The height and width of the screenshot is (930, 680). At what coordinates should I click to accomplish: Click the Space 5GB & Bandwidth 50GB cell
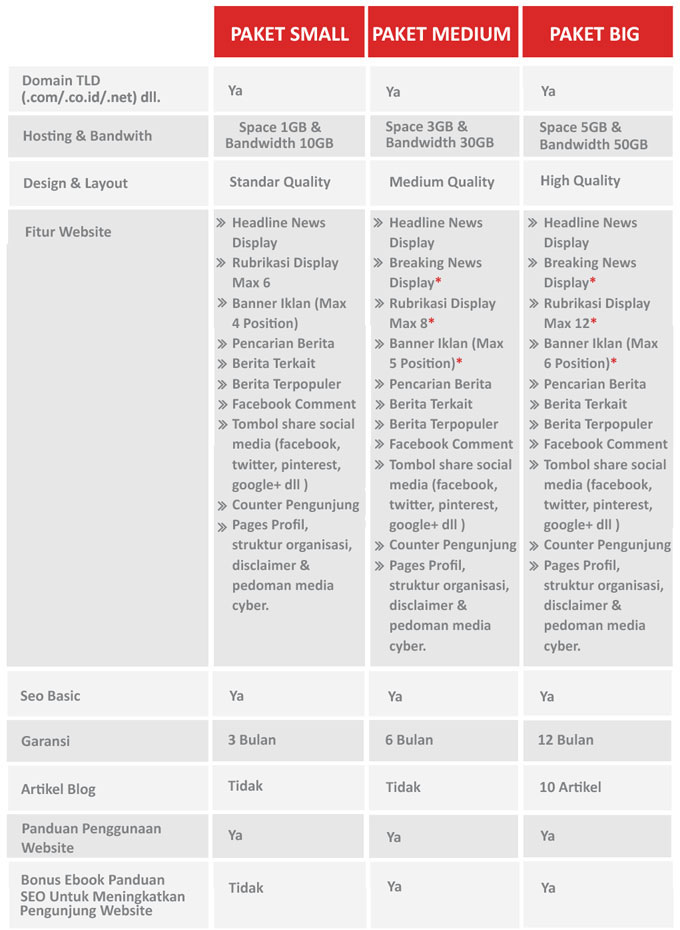[593, 136]
